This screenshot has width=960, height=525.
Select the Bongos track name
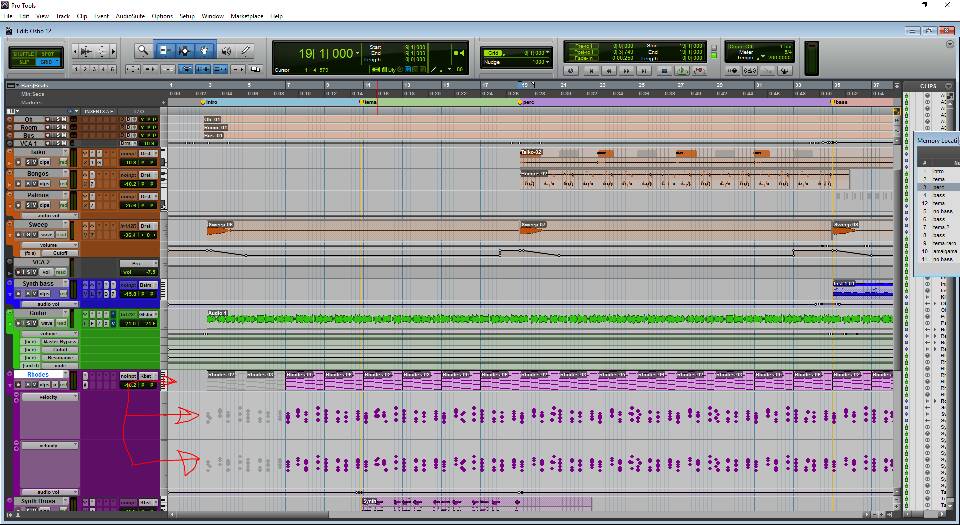click(x=38, y=174)
